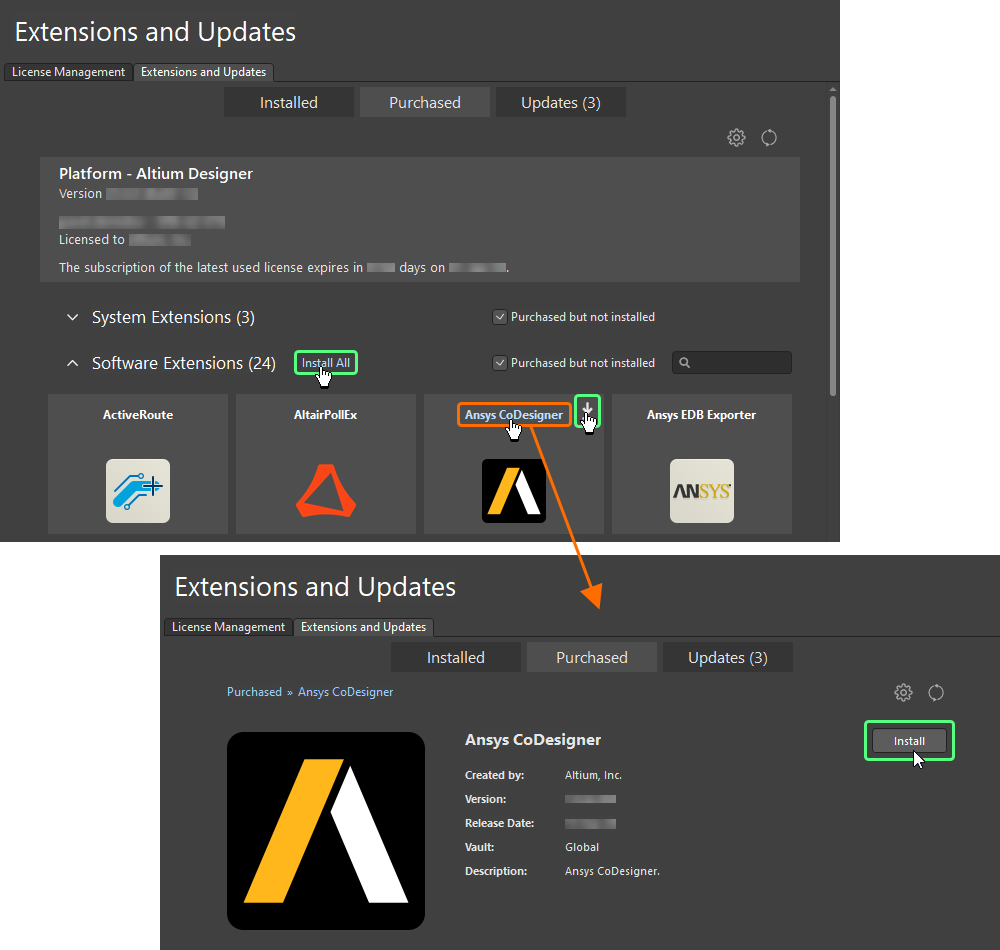Viewport: 1000px width, 950px height.
Task: Click the 'Global' vault value
Action: click(x=582, y=847)
